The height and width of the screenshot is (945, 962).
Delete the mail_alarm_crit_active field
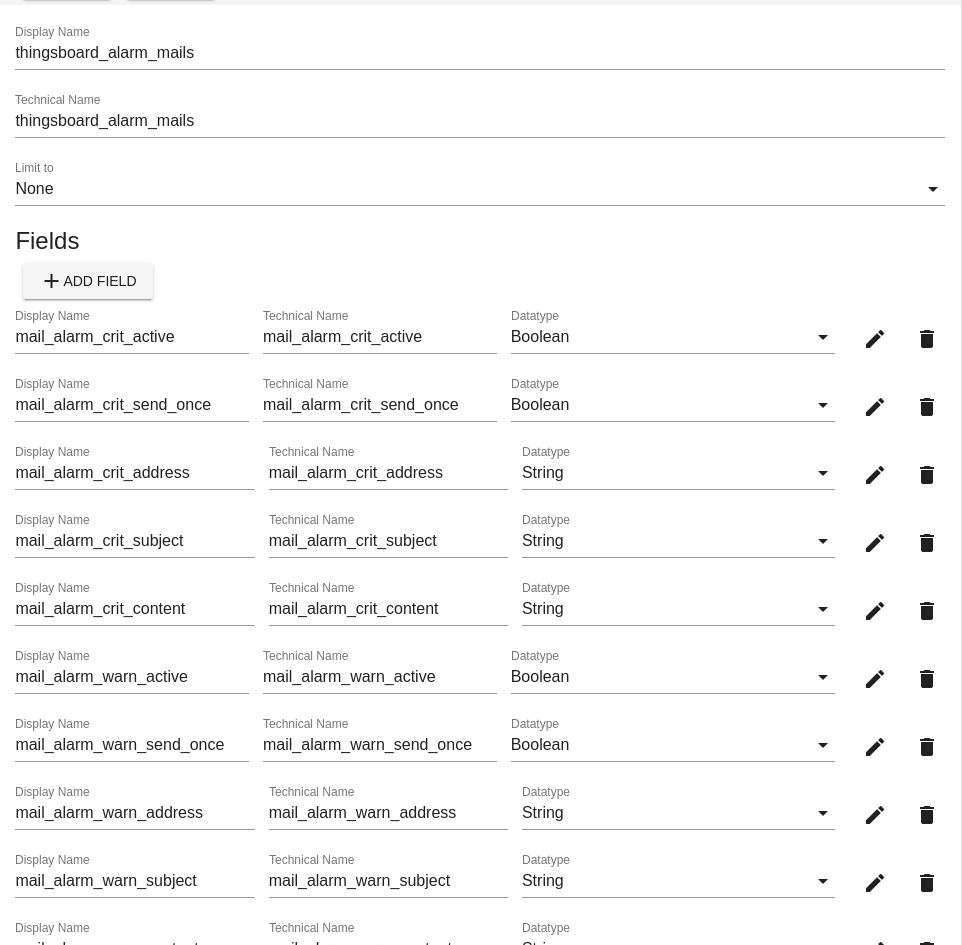(x=927, y=339)
